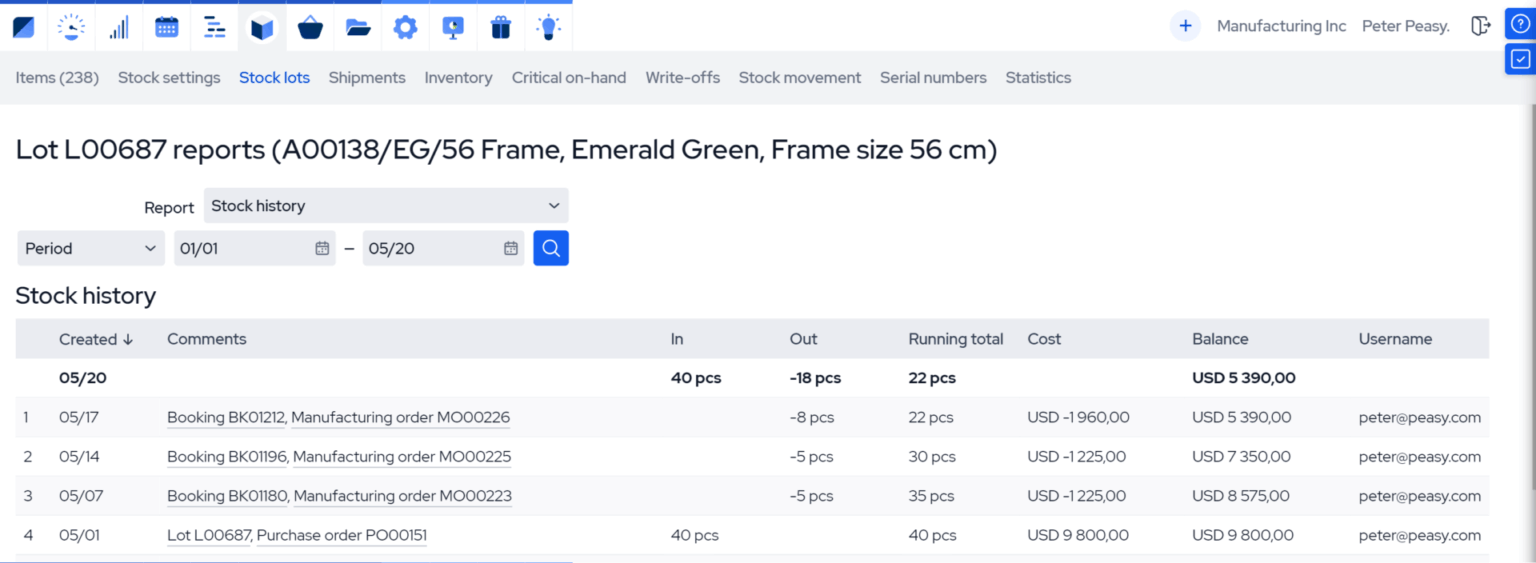1536x563 pixels.
Task: Open the settings gear icon
Action: coord(405,27)
